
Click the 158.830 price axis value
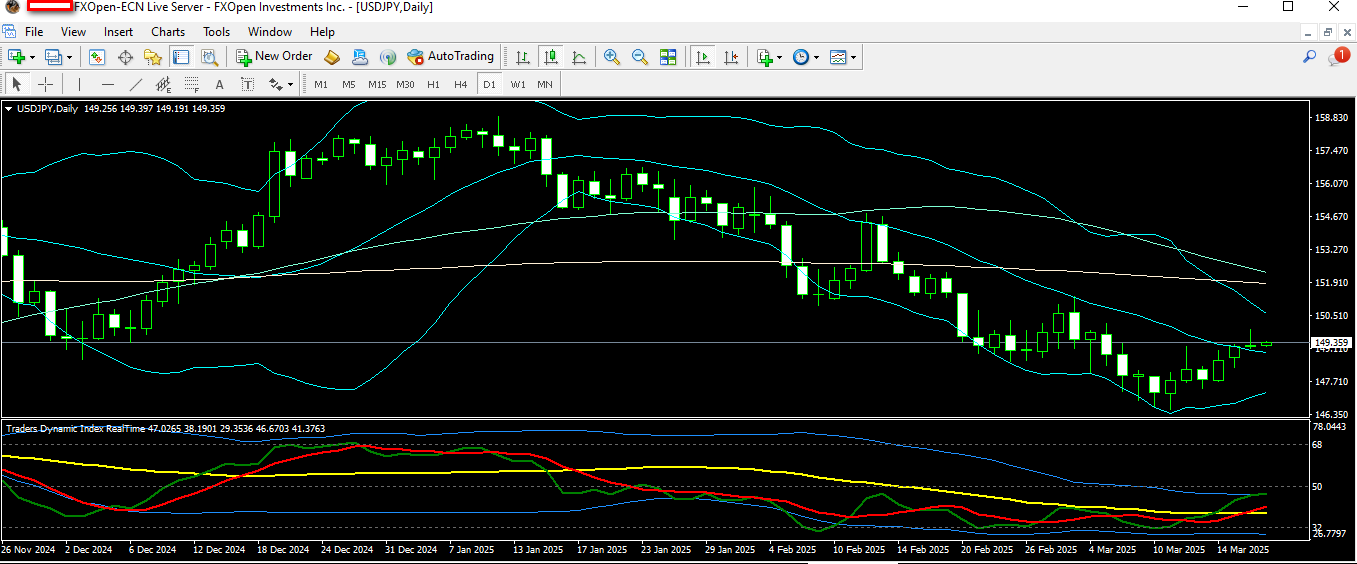(1332, 118)
